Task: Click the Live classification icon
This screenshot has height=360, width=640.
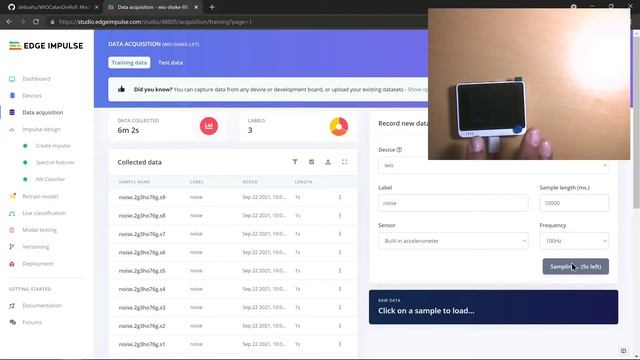Action: (12, 213)
